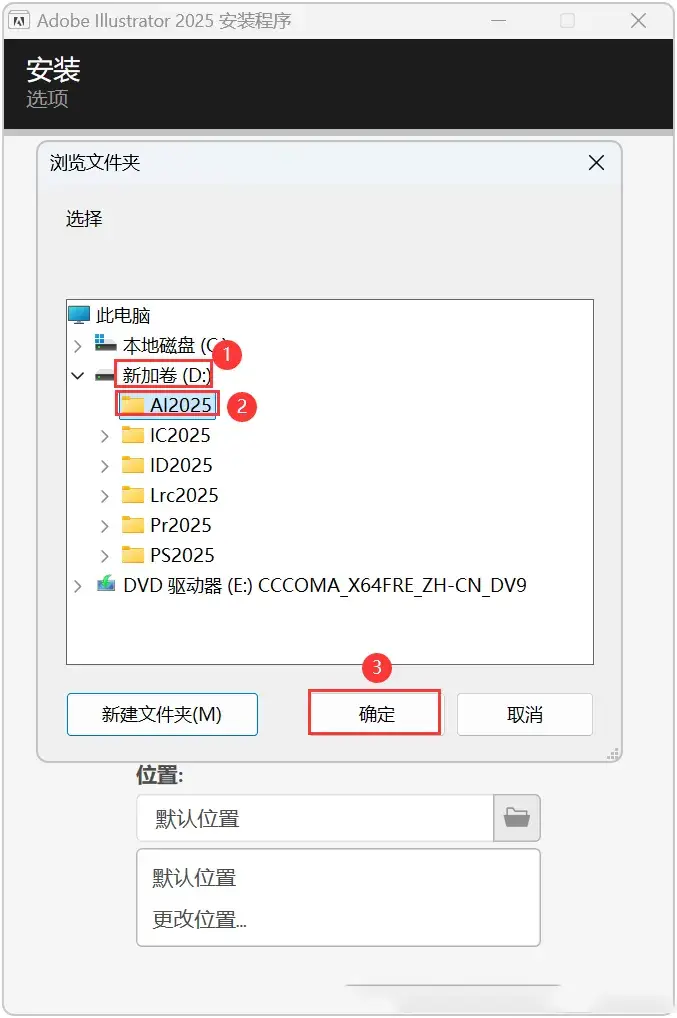Viewport: 677px width, 1018px height.
Task: Click the resize grip at dialog corner
Action: tap(612, 753)
